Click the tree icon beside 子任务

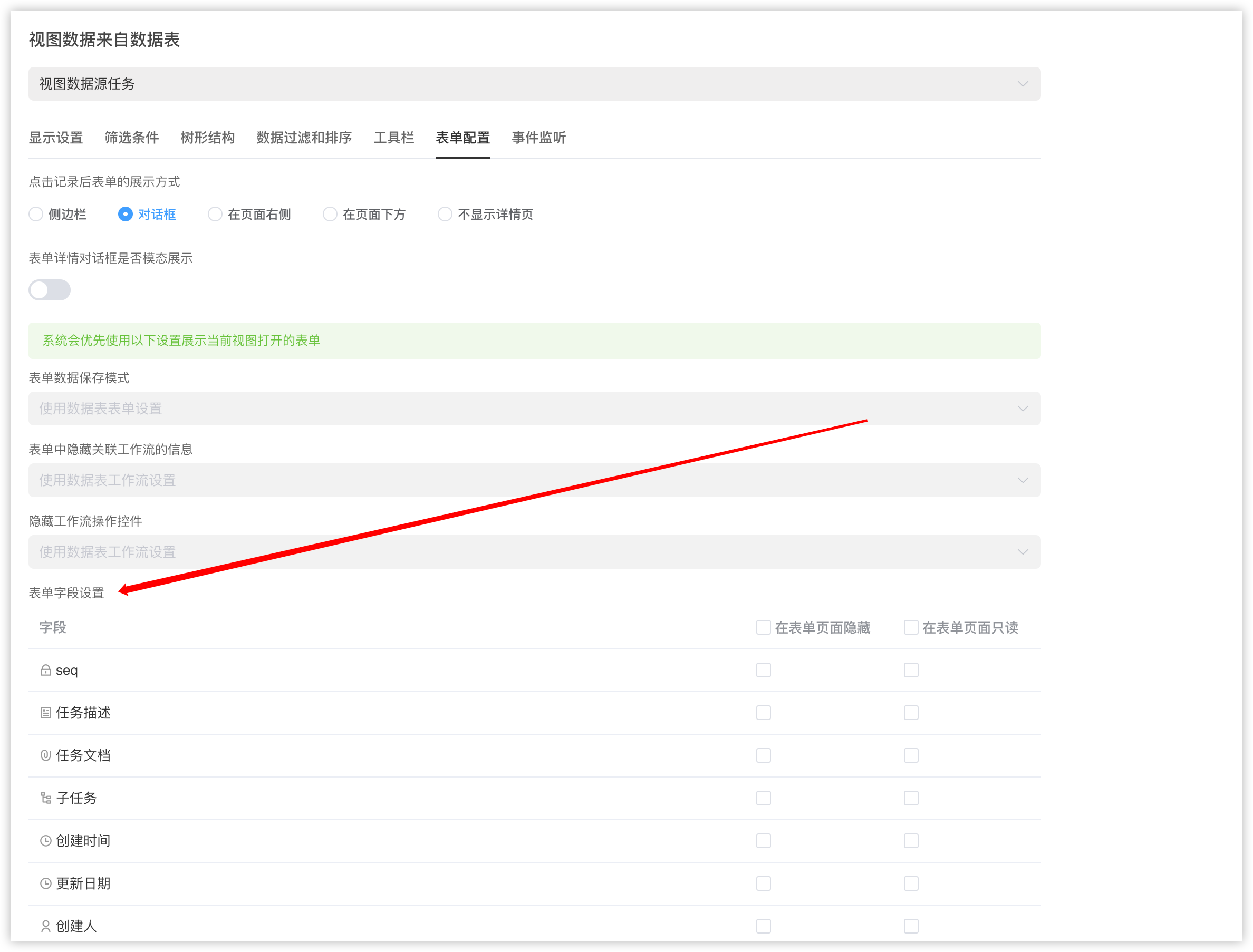click(x=46, y=799)
